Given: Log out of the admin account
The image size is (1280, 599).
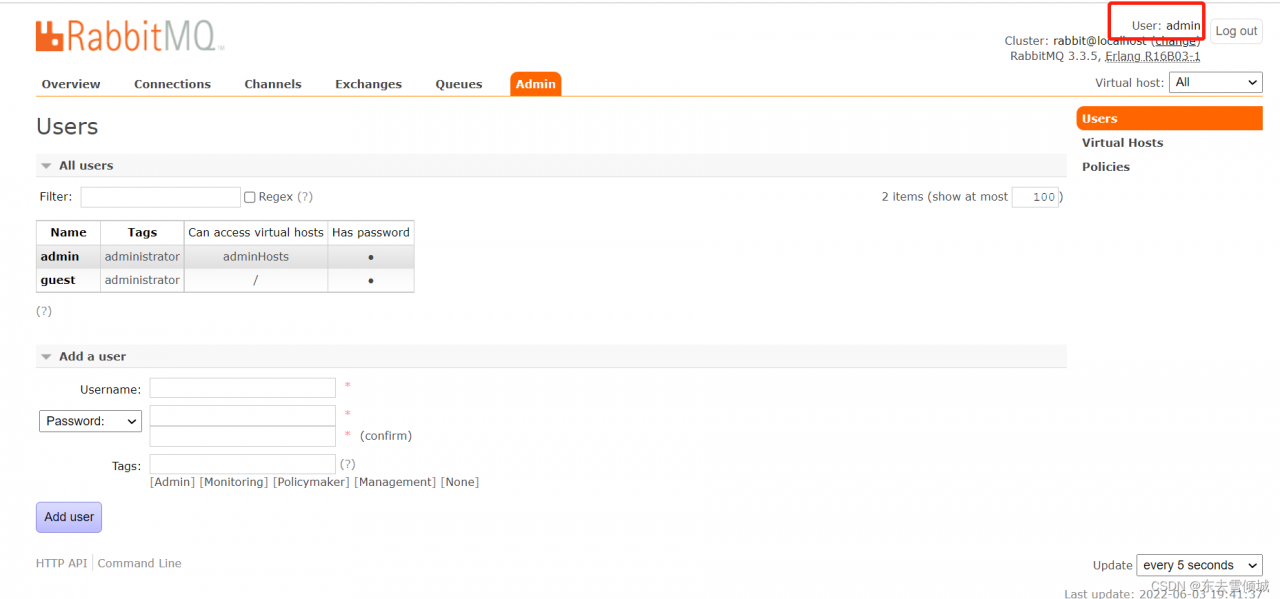Looking at the screenshot, I should [x=1236, y=31].
